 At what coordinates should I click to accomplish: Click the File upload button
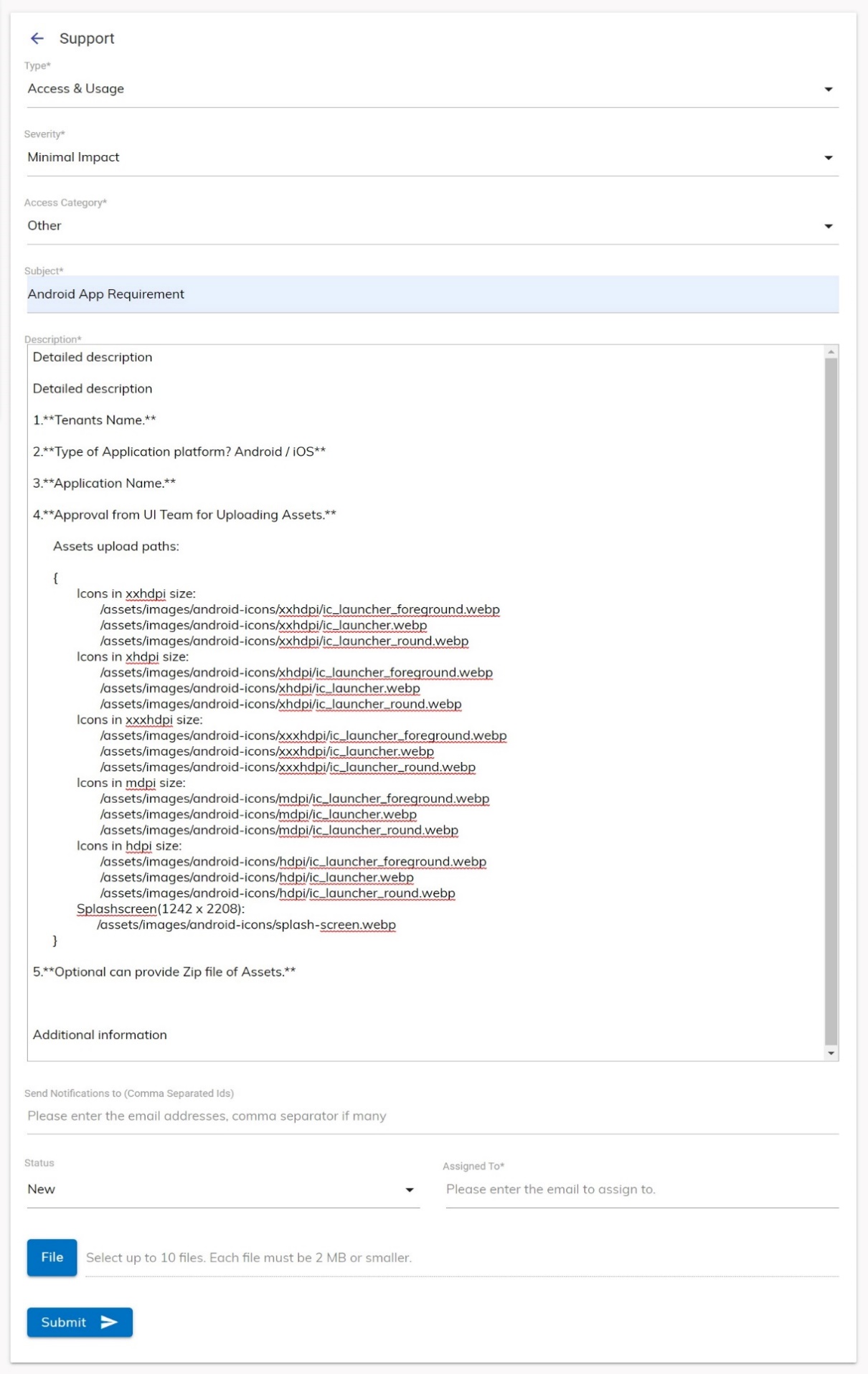coord(52,1258)
